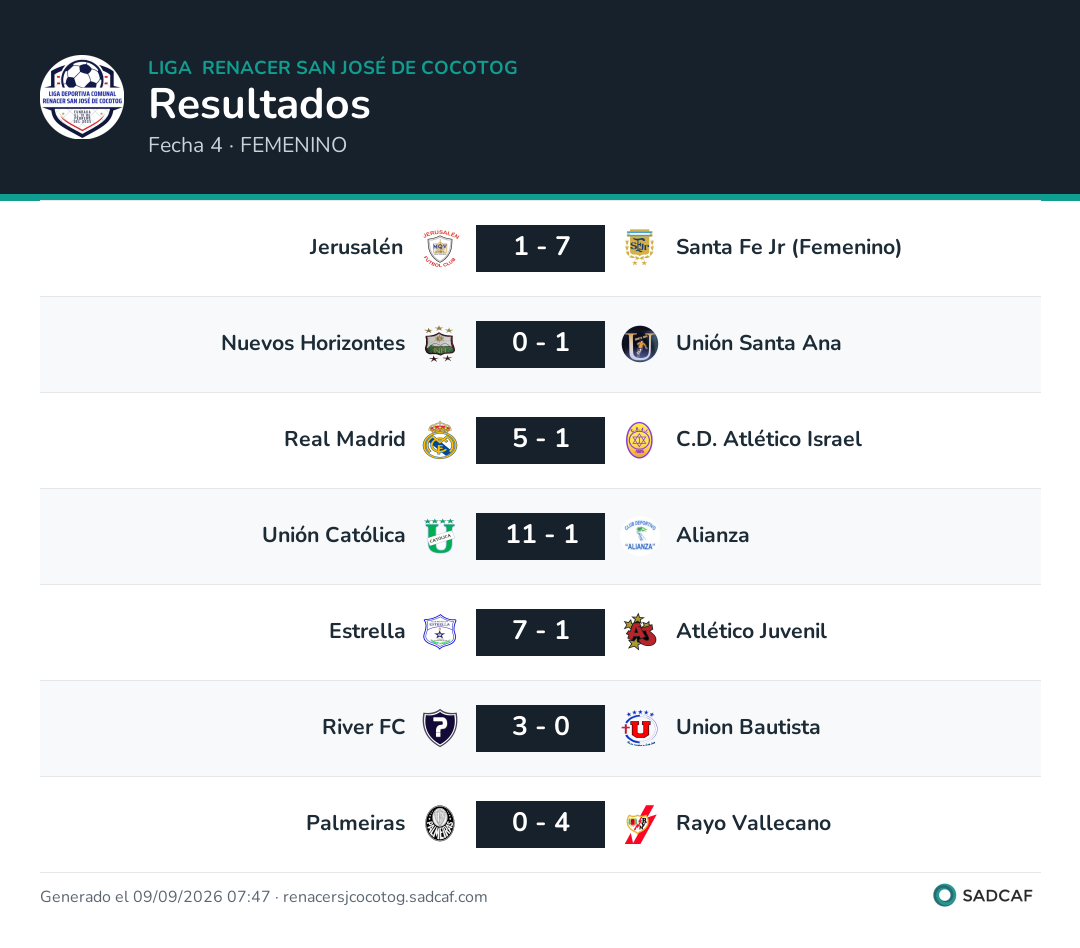This screenshot has width=1080, height=948.
Task: Click the Rayo Vallecano crest
Action: (x=640, y=824)
